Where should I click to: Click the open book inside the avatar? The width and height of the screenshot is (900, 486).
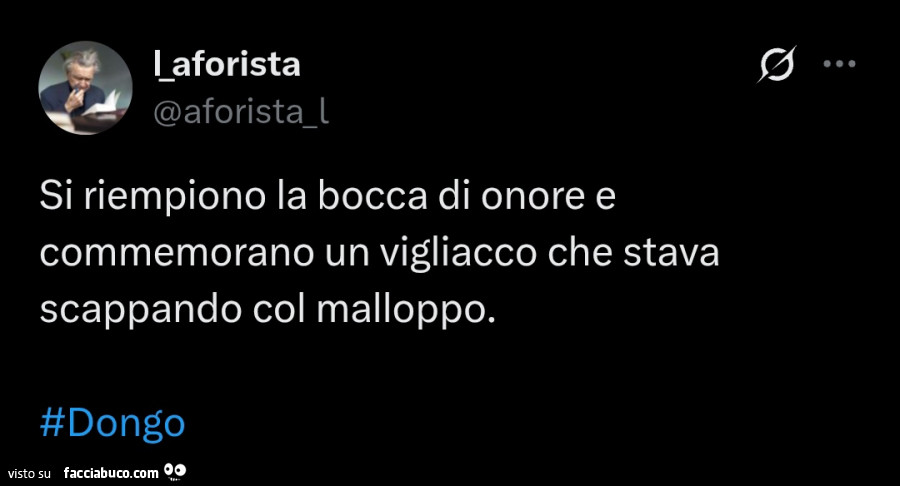point(103,104)
